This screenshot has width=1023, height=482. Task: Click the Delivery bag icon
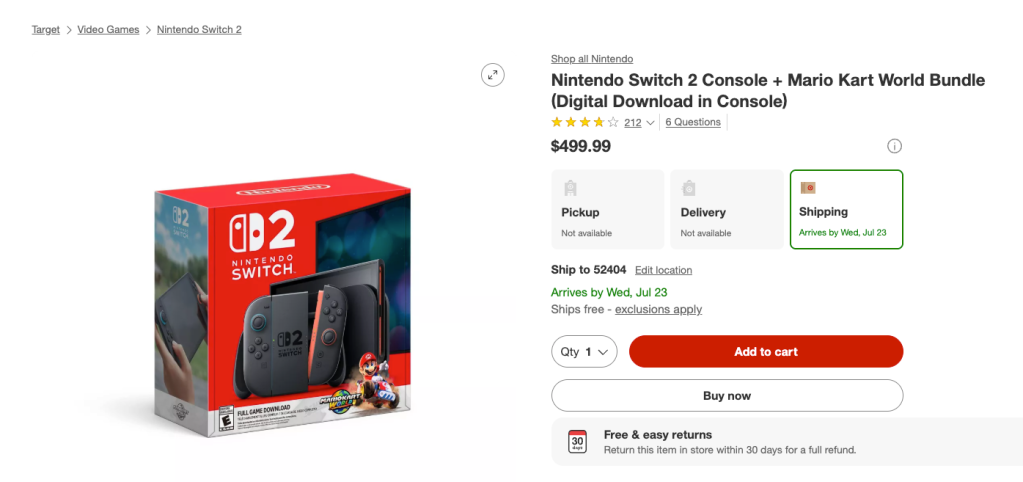689,188
